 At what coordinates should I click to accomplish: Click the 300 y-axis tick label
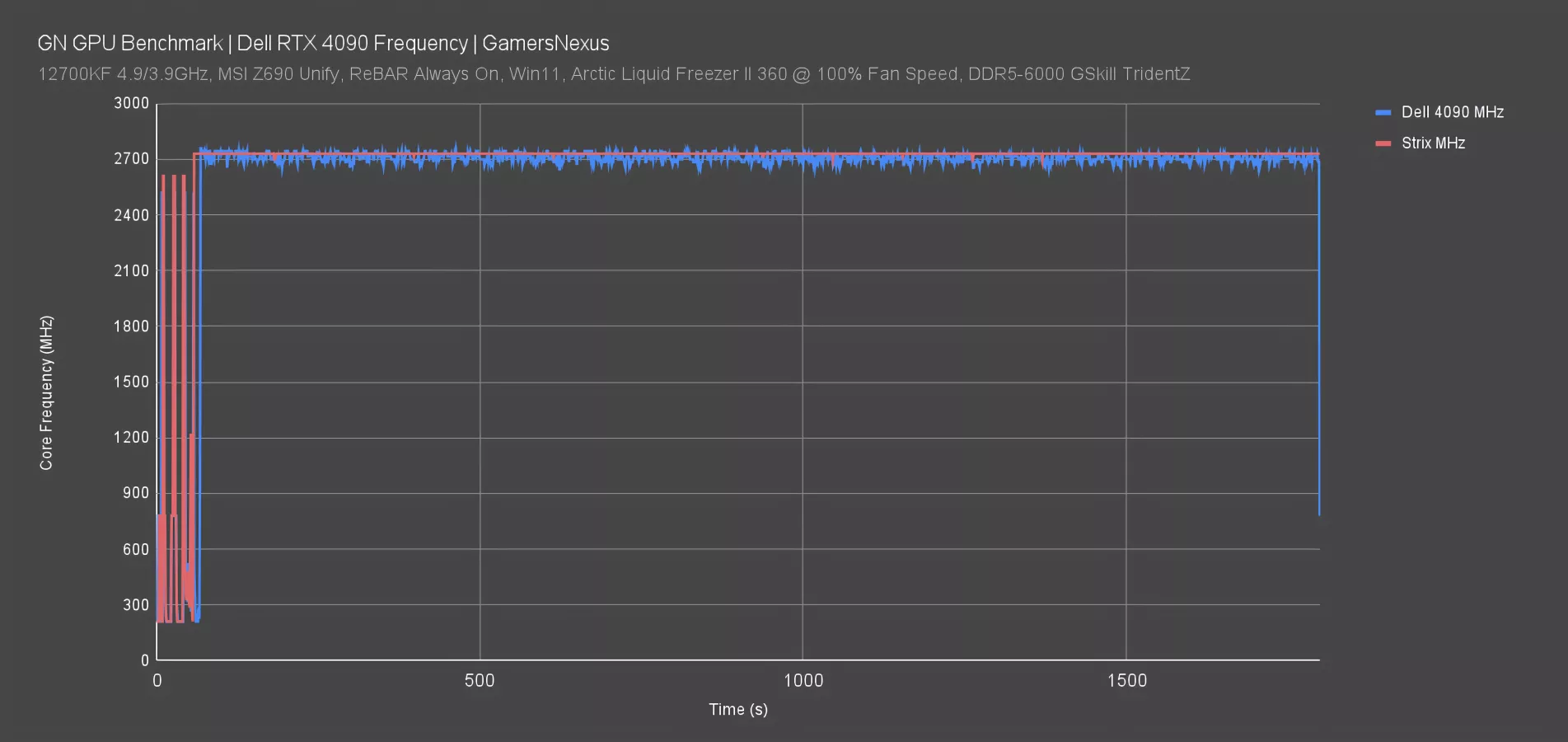click(x=136, y=604)
